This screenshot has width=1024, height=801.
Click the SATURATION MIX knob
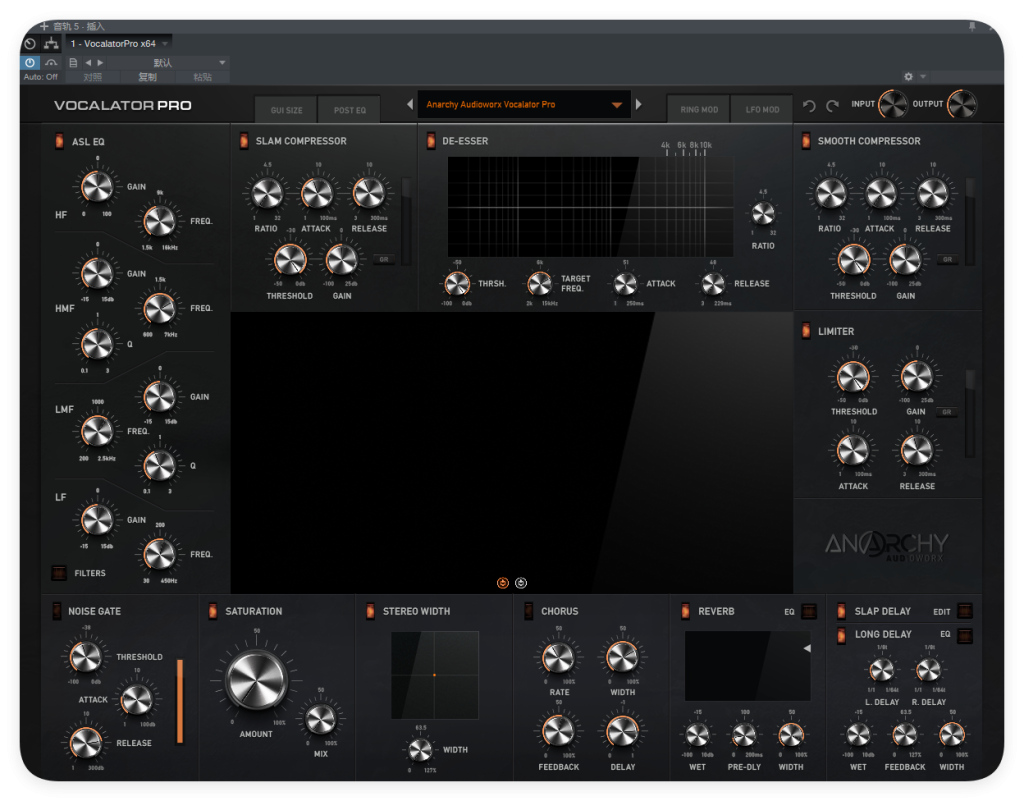[321, 720]
